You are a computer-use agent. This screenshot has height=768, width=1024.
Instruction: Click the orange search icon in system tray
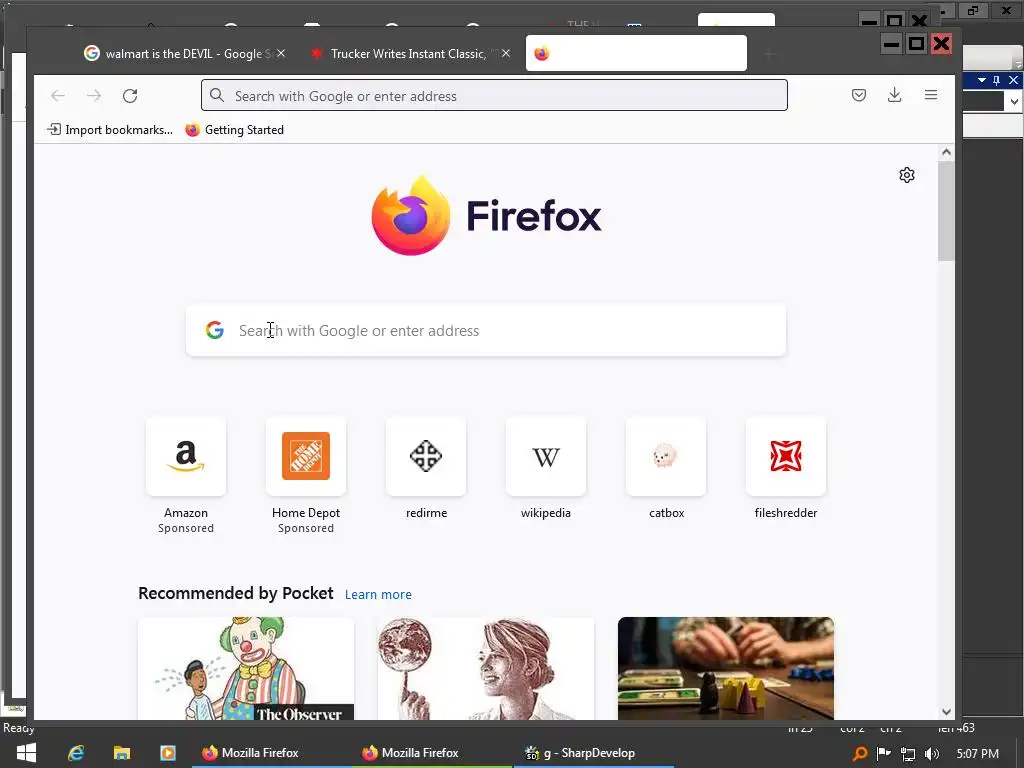860,754
